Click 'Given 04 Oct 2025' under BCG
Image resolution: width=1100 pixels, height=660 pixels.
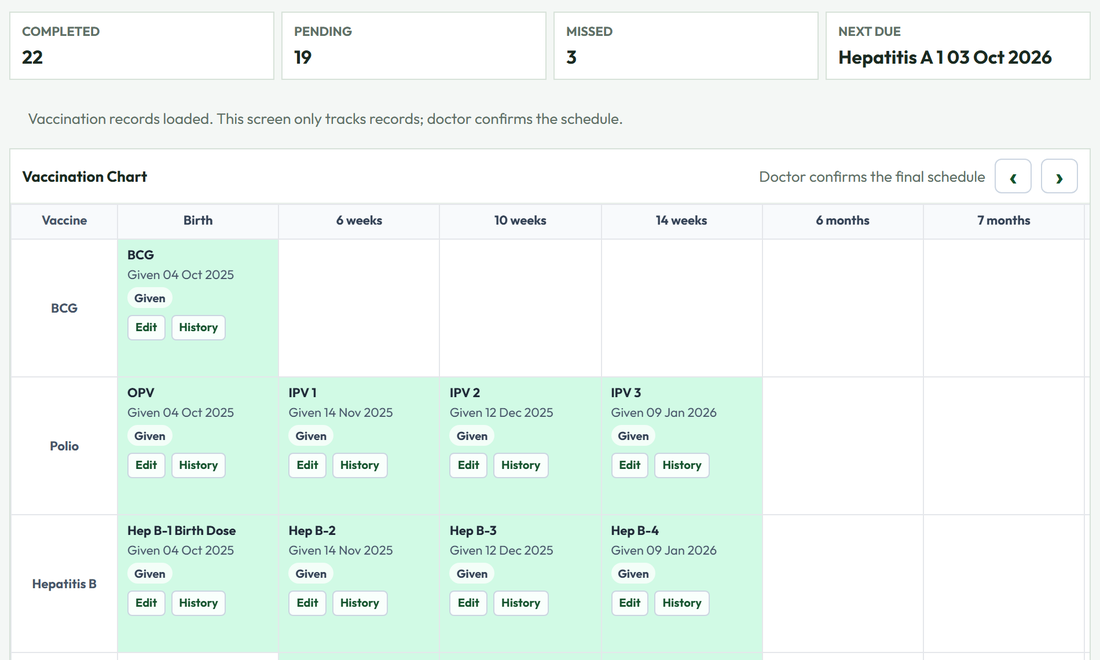[180, 275]
